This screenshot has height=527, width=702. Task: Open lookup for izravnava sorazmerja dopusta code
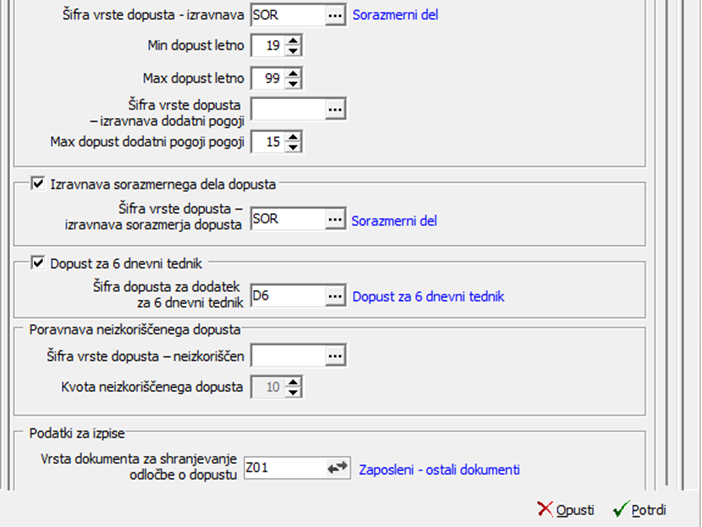335,219
